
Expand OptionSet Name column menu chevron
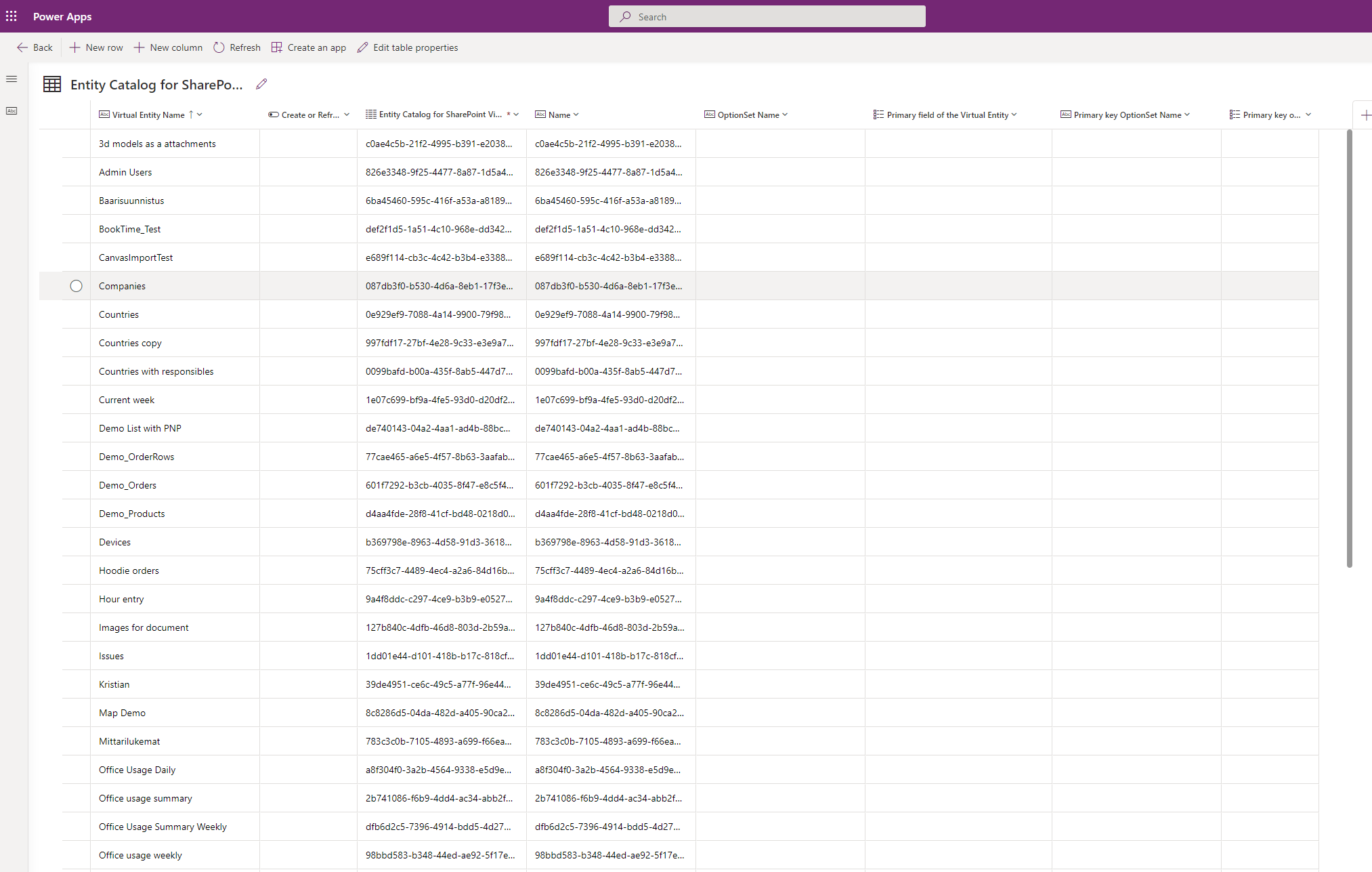(x=785, y=115)
